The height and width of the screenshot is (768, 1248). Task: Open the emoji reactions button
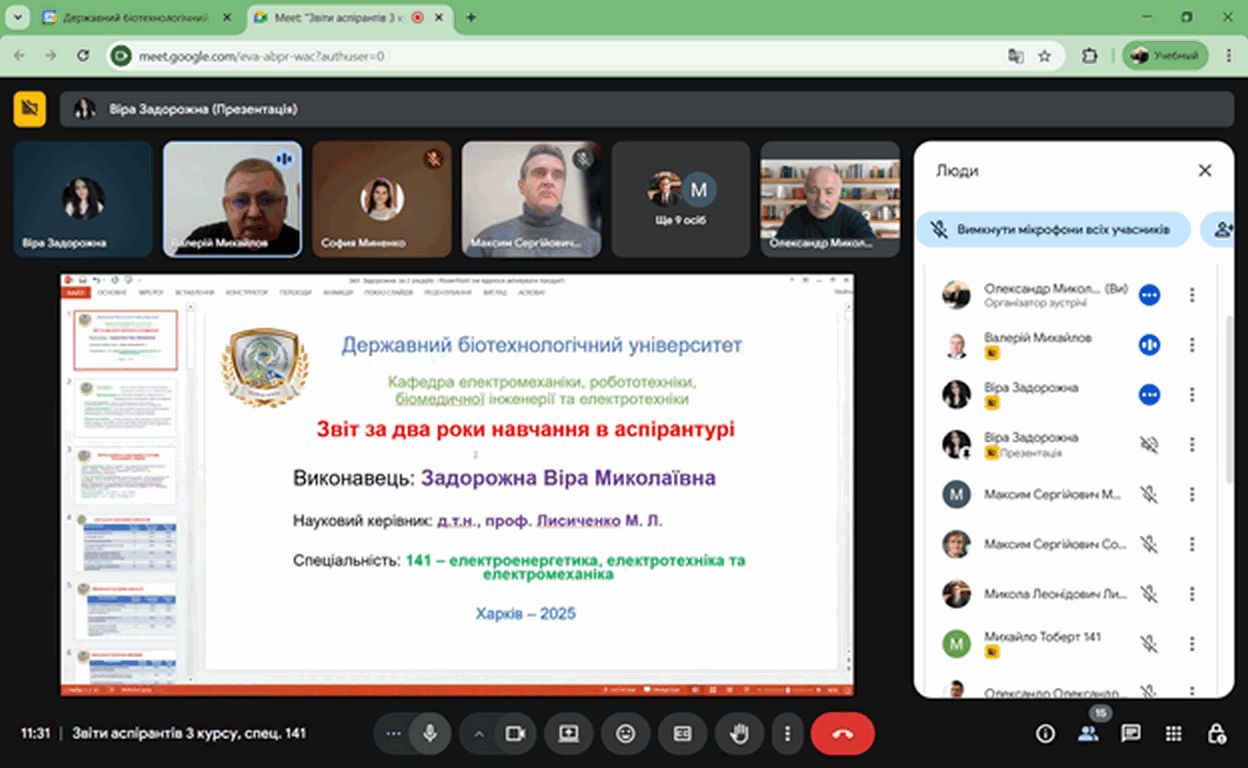click(626, 734)
